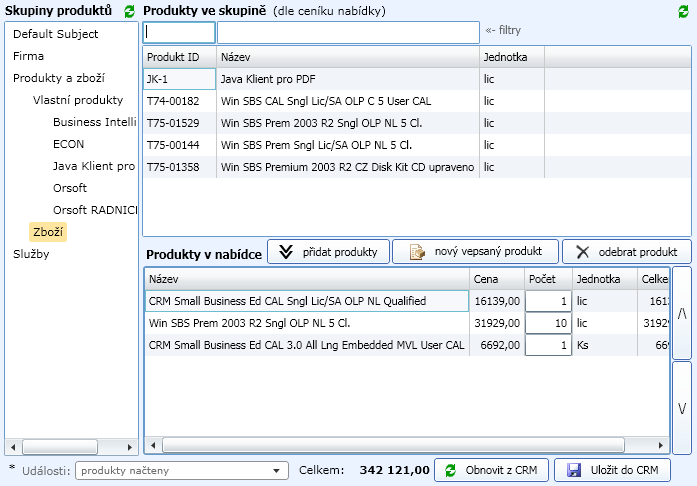Screen dimensions: 697x486
Task: Move selected product down with V button
Action: (x=682, y=408)
